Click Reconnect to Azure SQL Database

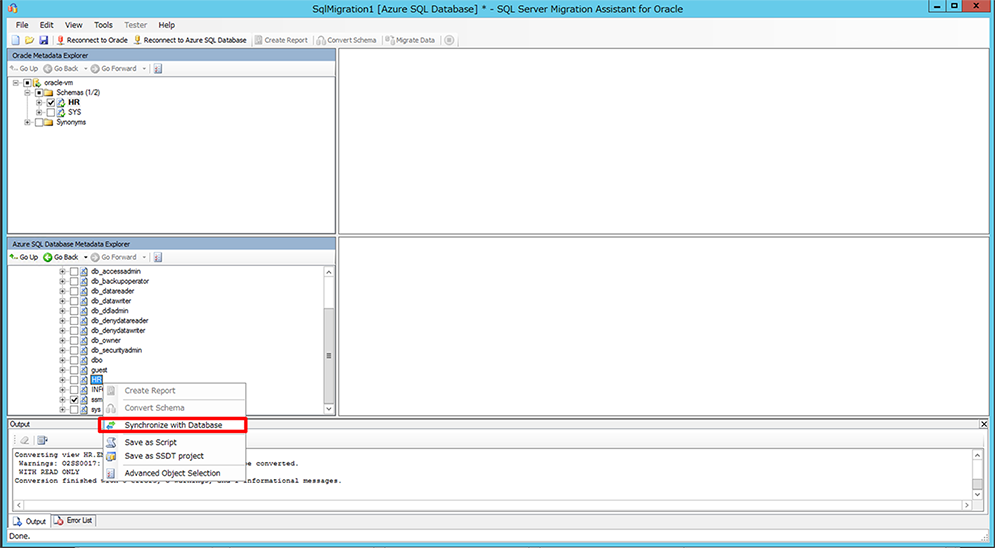point(190,40)
